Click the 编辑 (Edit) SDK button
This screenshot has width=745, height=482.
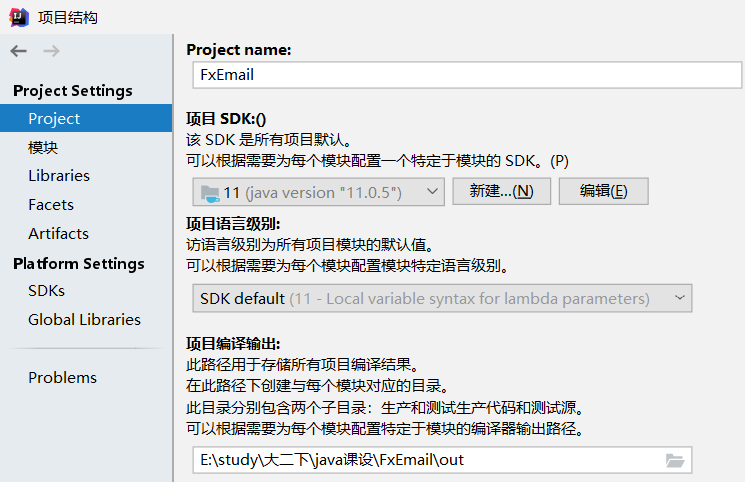[603, 192]
